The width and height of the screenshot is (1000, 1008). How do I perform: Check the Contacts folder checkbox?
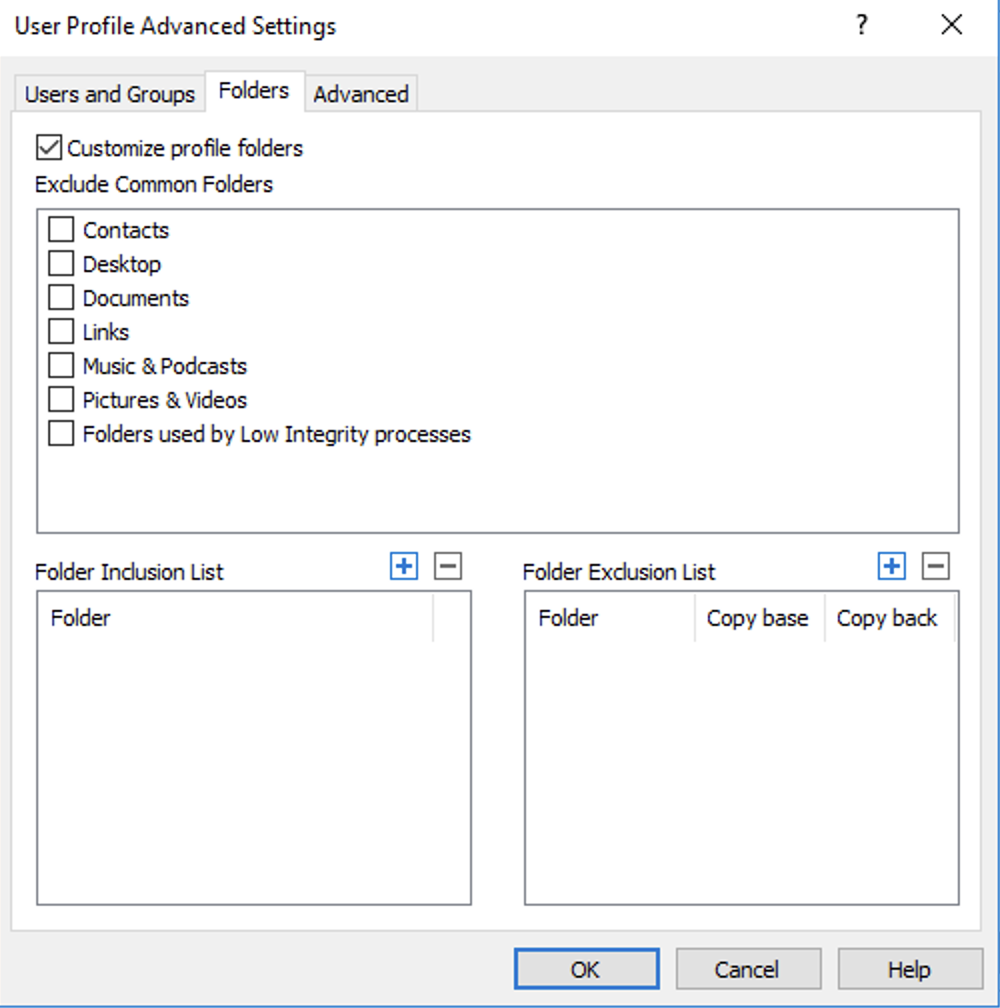(x=62, y=230)
